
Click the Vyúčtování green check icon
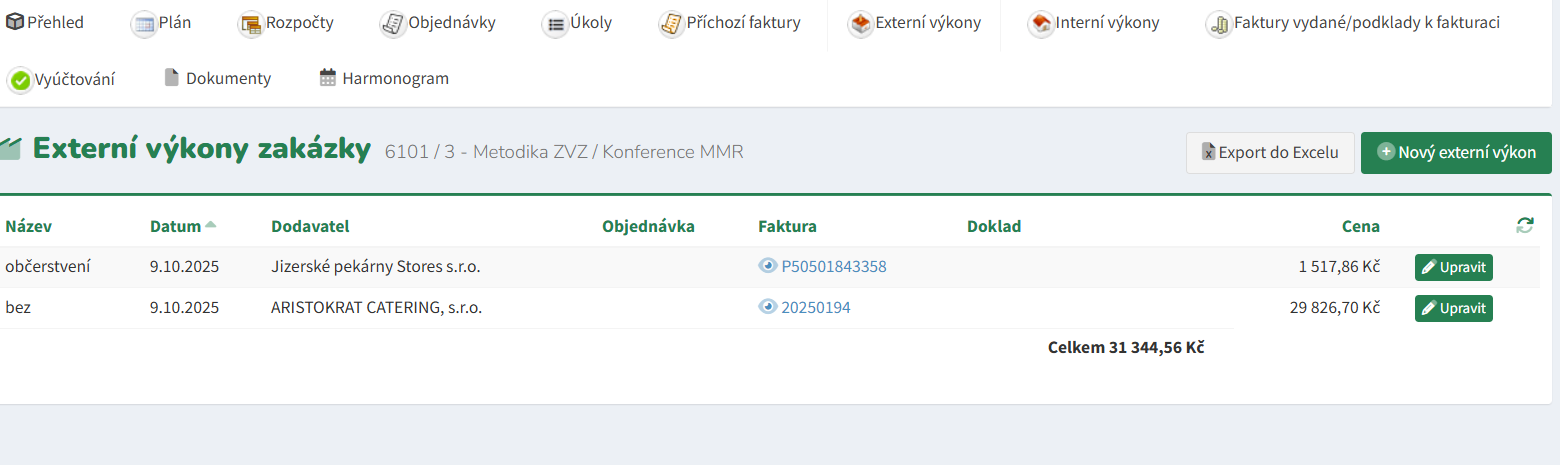[20, 80]
